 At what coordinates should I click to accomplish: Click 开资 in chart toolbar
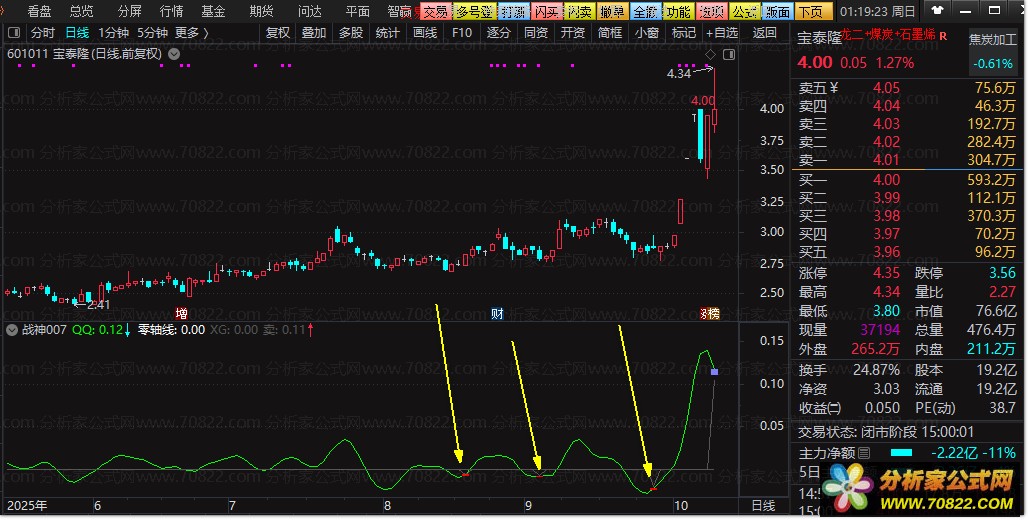coord(573,32)
